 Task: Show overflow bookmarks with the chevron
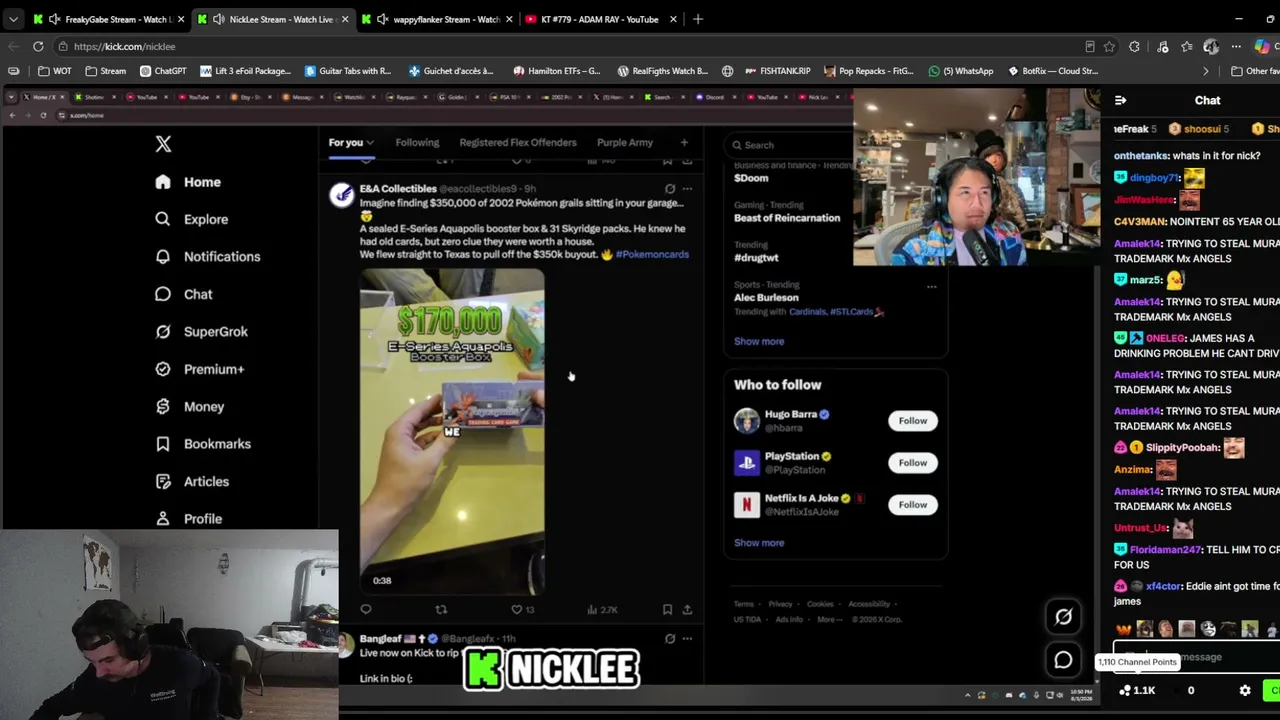(x=1205, y=71)
